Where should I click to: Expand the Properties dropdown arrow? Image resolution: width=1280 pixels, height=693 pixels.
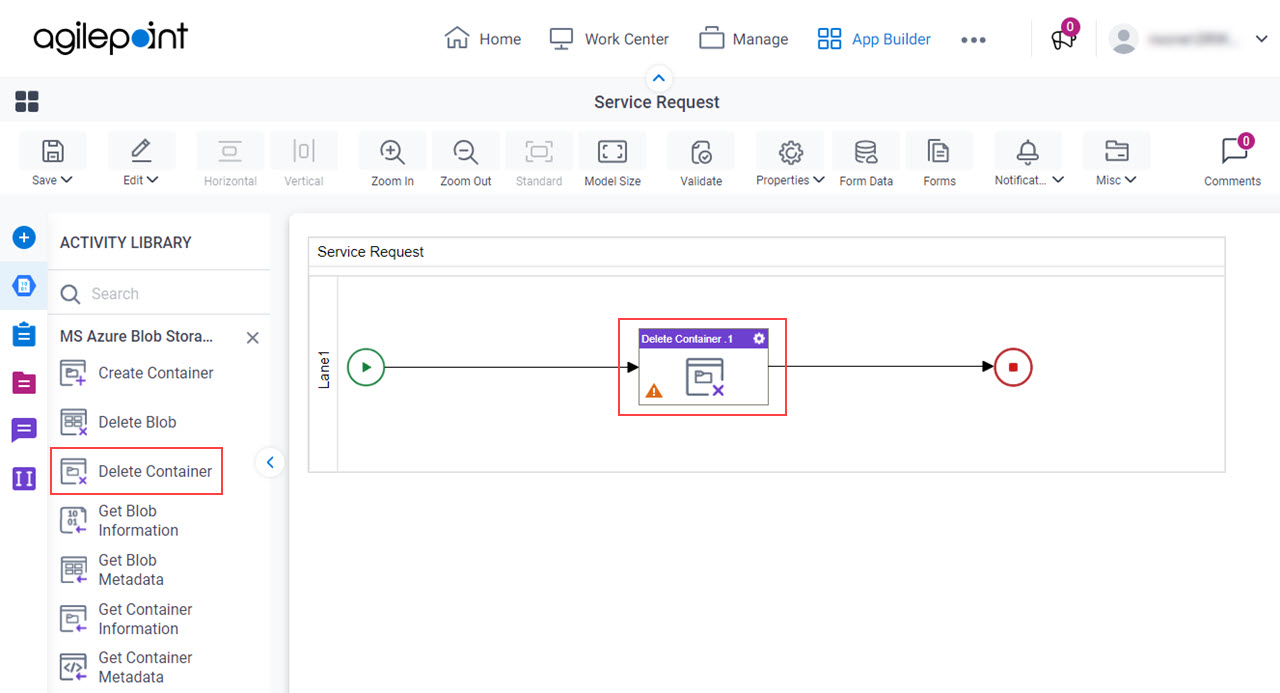coord(819,180)
